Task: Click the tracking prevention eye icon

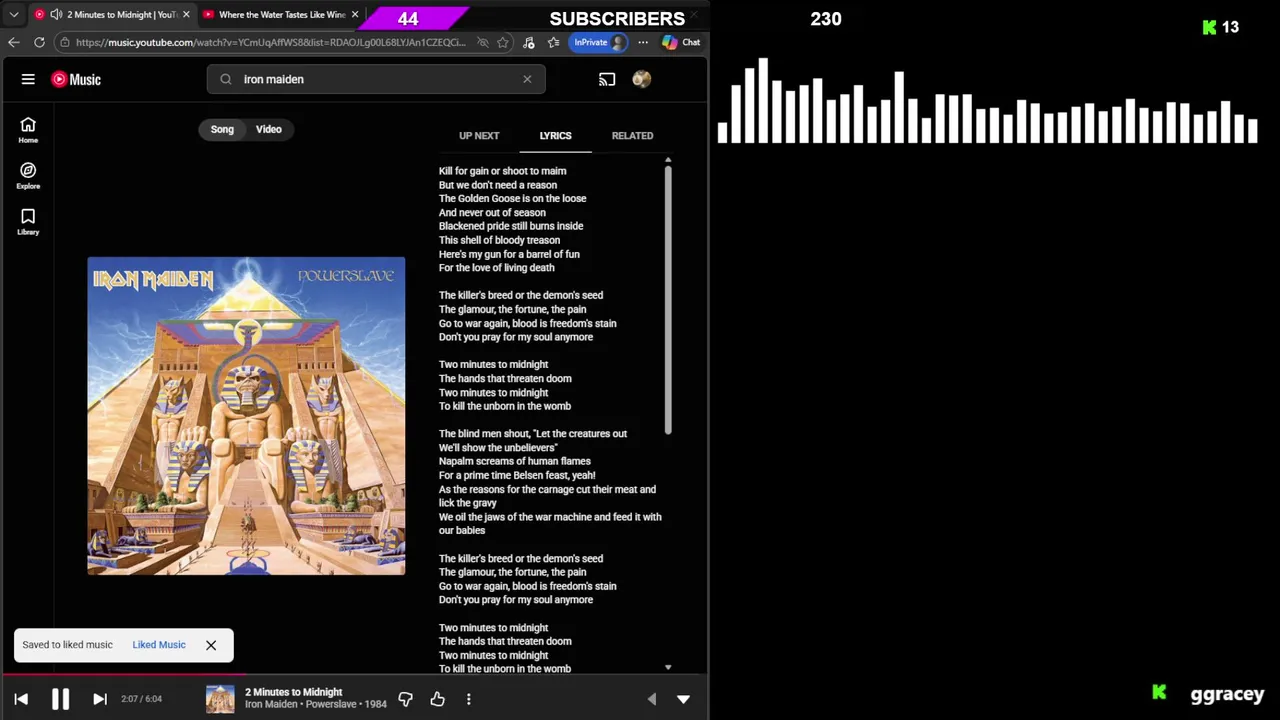Action: pyautogui.click(x=483, y=42)
